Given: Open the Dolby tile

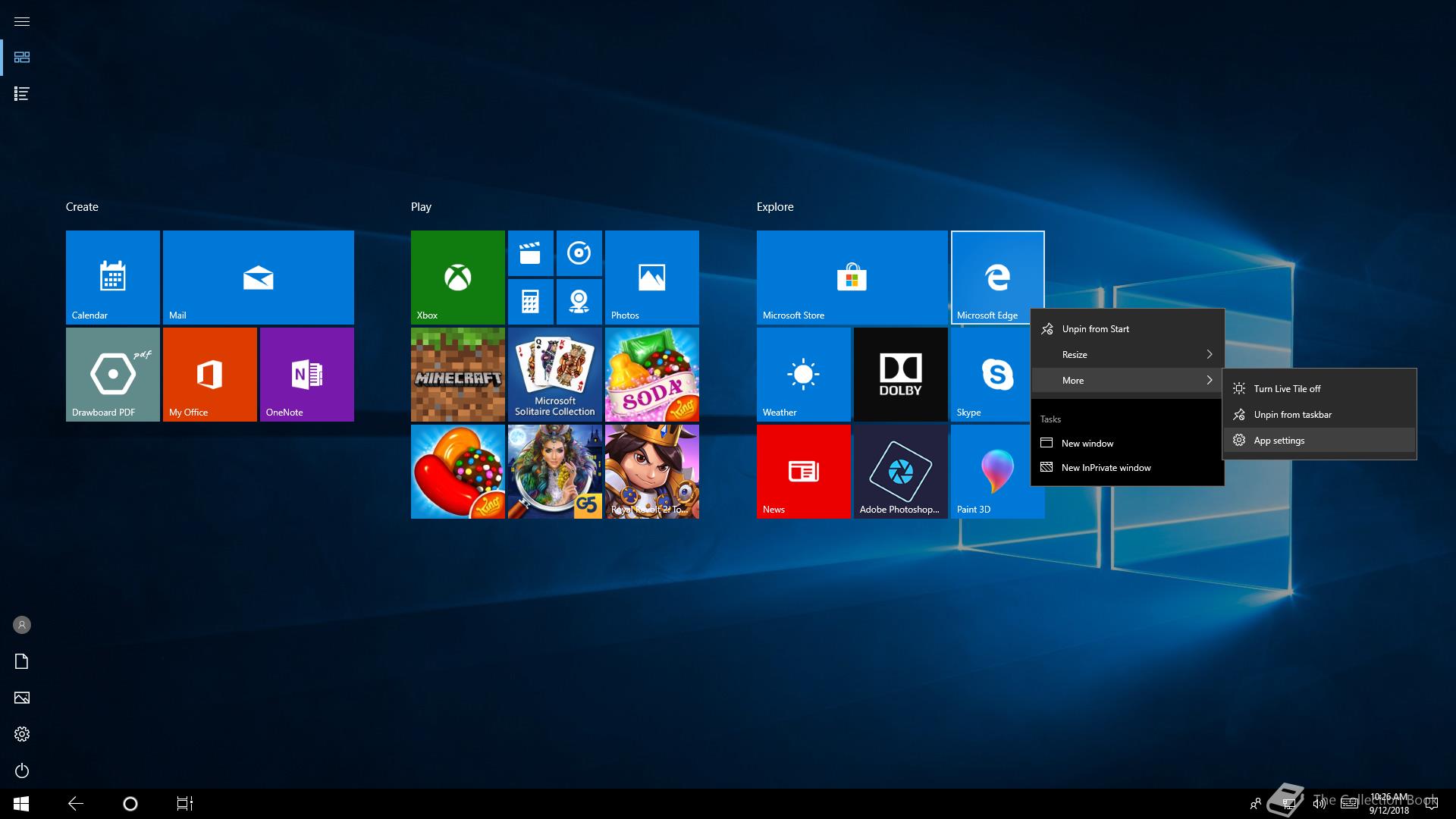Looking at the screenshot, I should [x=901, y=375].
